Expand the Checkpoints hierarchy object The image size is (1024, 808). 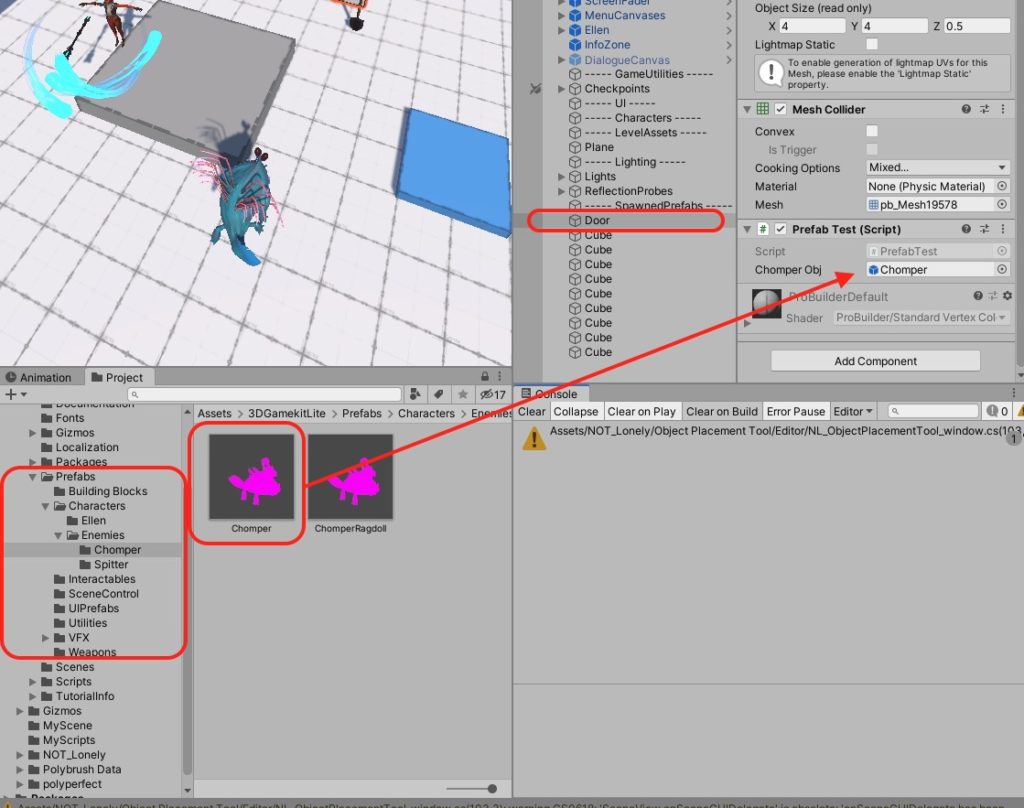pyautogui.click(x=561, y=89)
